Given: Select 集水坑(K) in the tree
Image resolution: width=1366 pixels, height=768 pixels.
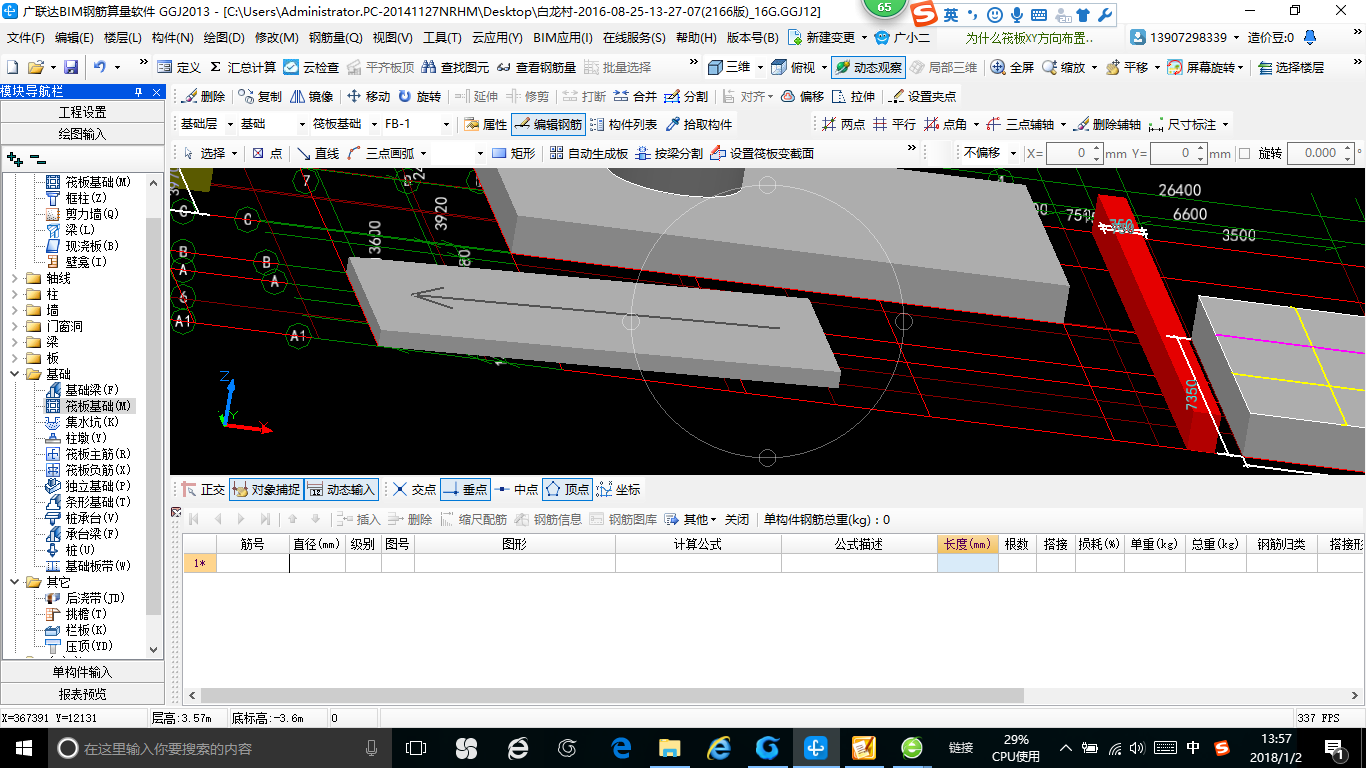Looking at the screenshot, I should 91,422.
